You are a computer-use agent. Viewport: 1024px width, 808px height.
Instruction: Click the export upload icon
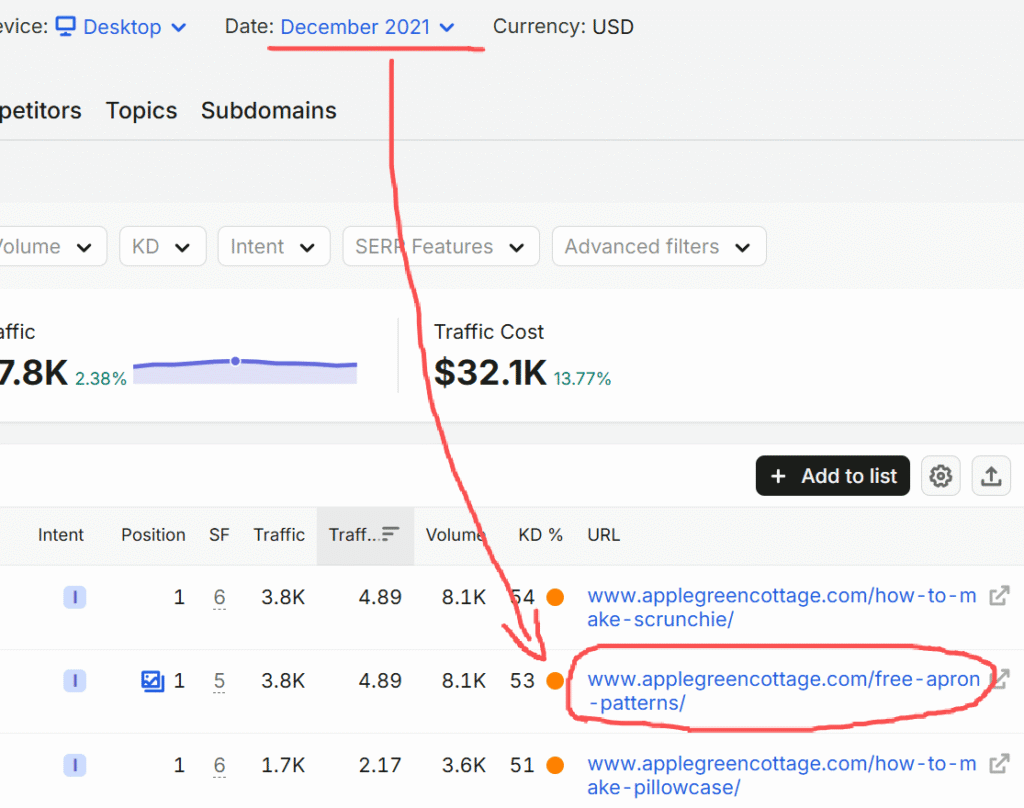pyautogui.click(x=991, y=476)
